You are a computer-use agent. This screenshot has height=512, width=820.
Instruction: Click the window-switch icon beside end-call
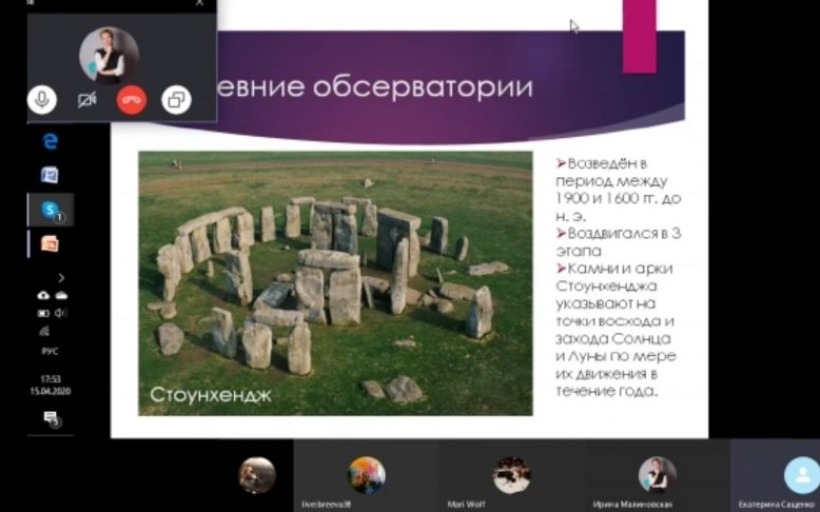pyautogui.click(x=176, y=99)
